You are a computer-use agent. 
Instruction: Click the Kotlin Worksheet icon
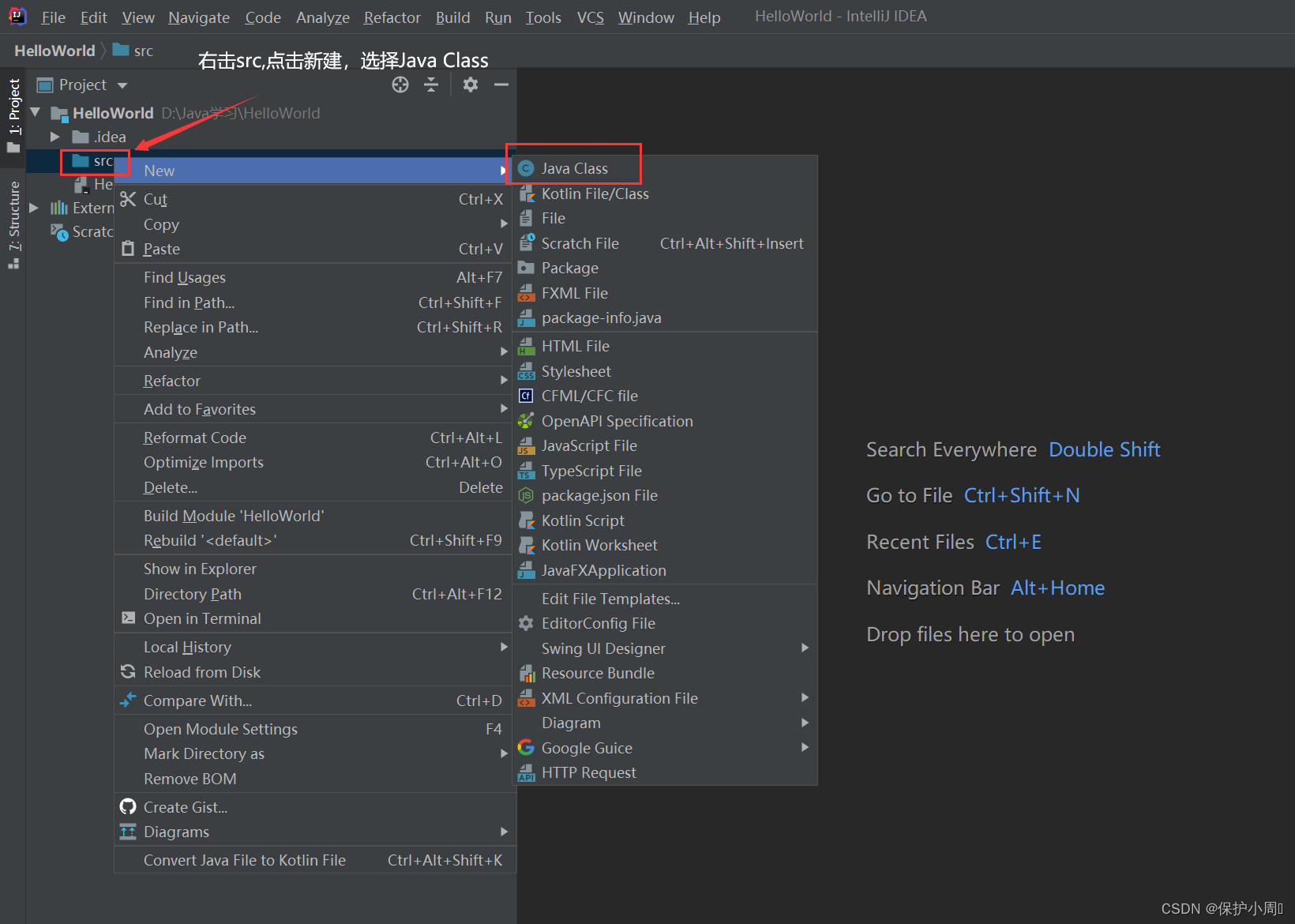point(526,545)
